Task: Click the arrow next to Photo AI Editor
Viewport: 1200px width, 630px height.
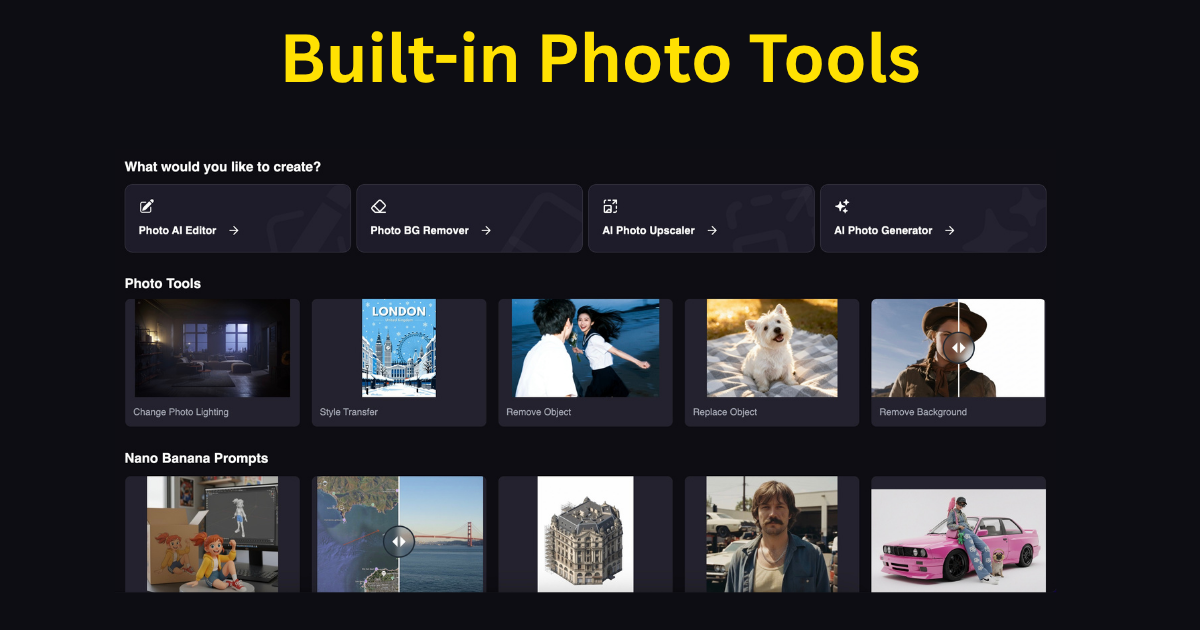Action: coord(233,231)
